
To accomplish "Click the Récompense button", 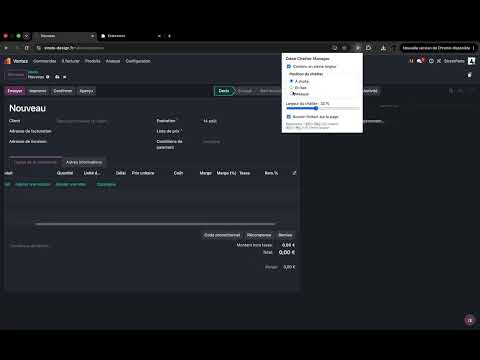I will [x=259, y=235].
